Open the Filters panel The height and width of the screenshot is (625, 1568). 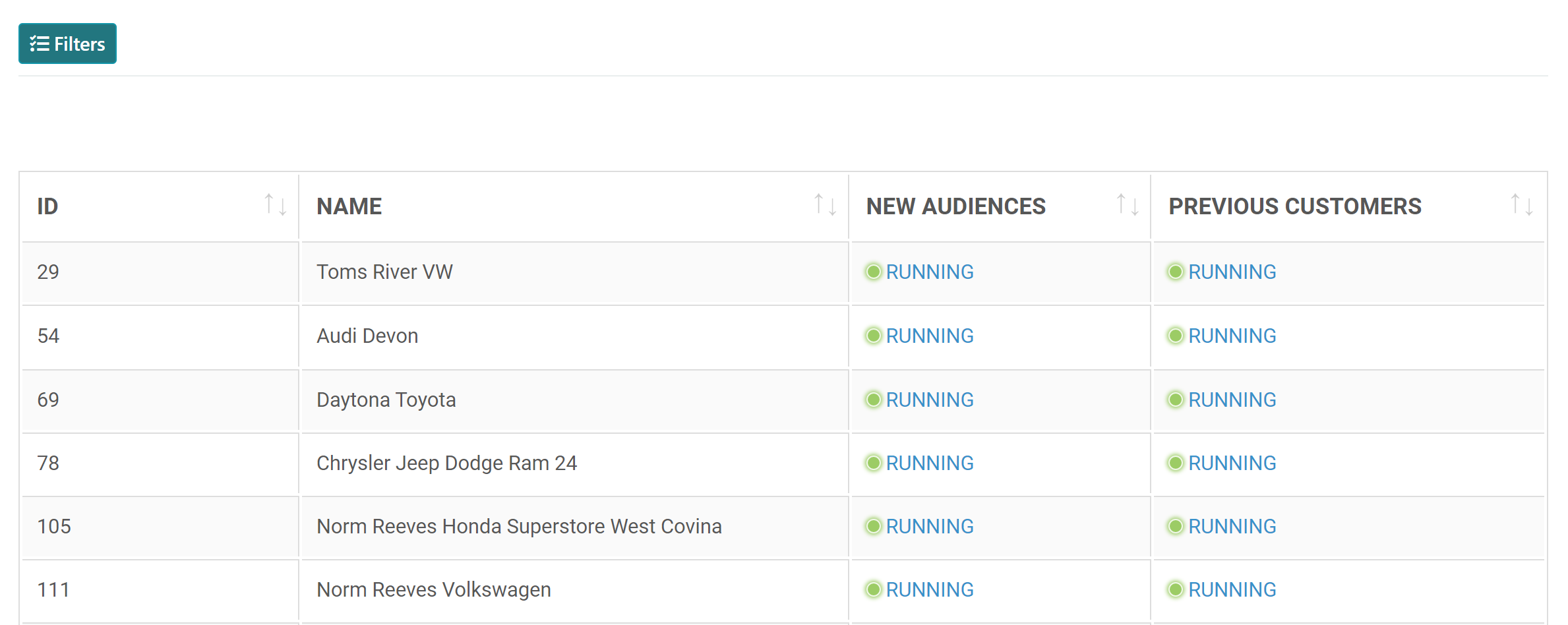point(67,44)
